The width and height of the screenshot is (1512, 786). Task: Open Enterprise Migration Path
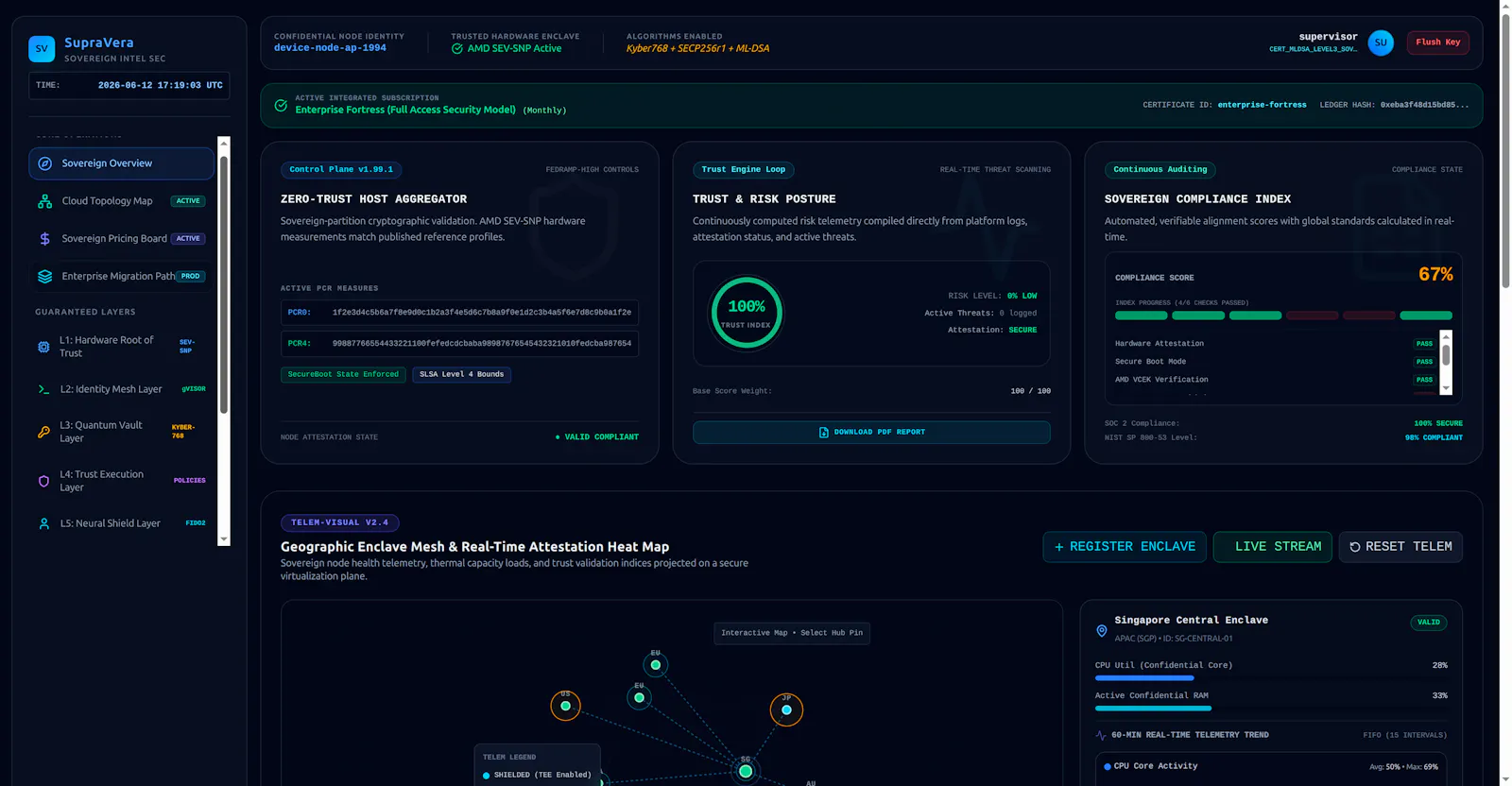tap(121, 277)
